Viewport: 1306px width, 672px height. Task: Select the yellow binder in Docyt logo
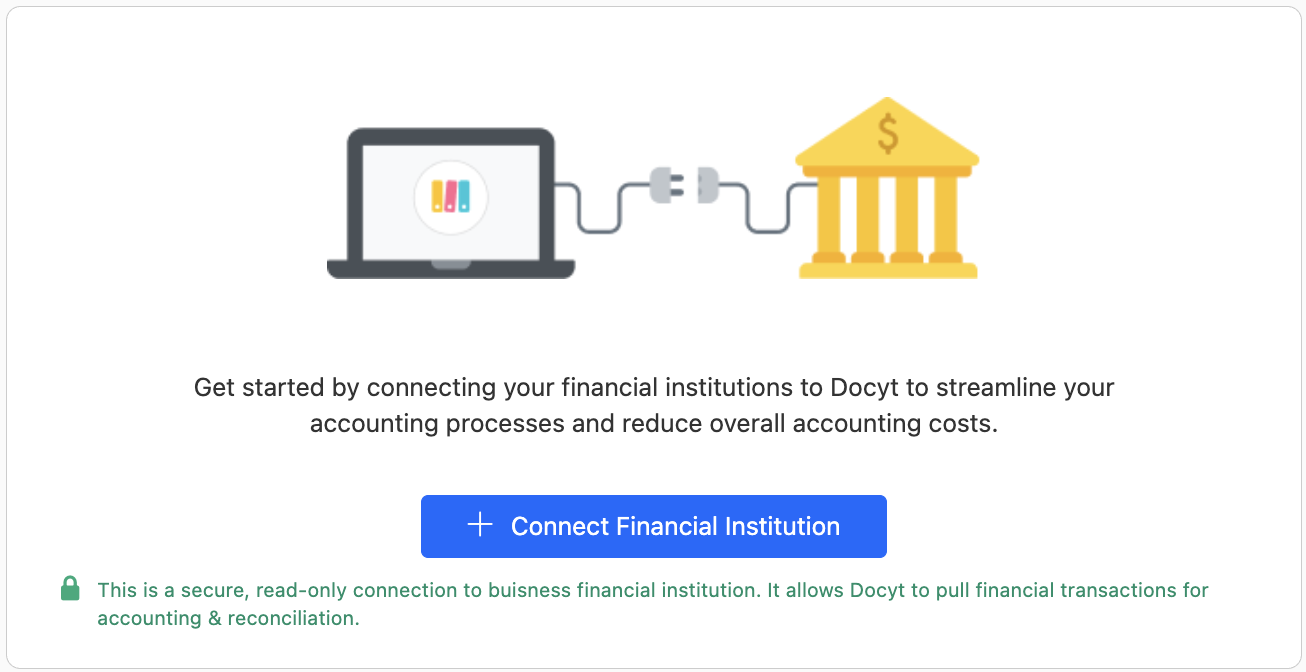(437, 195)
